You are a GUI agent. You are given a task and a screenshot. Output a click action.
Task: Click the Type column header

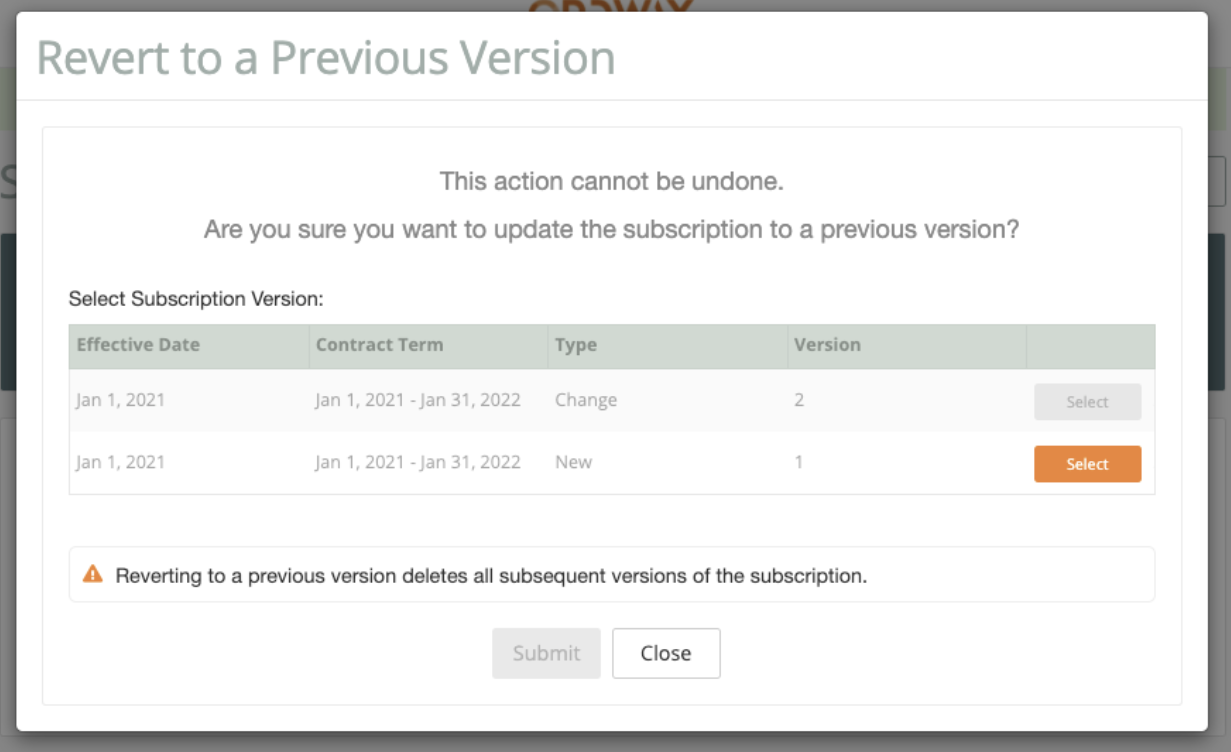coord(576,345)
